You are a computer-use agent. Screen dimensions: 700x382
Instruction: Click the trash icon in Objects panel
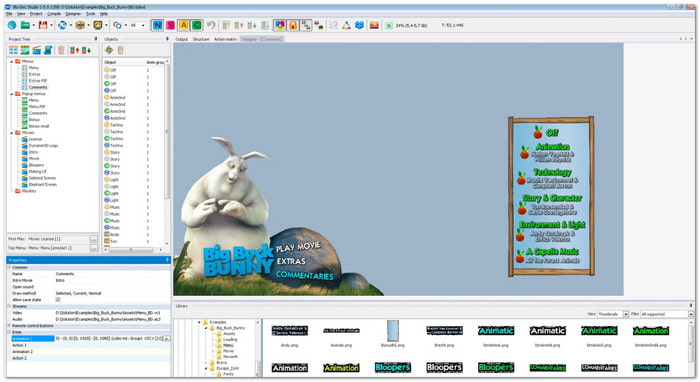coord(121,50)
